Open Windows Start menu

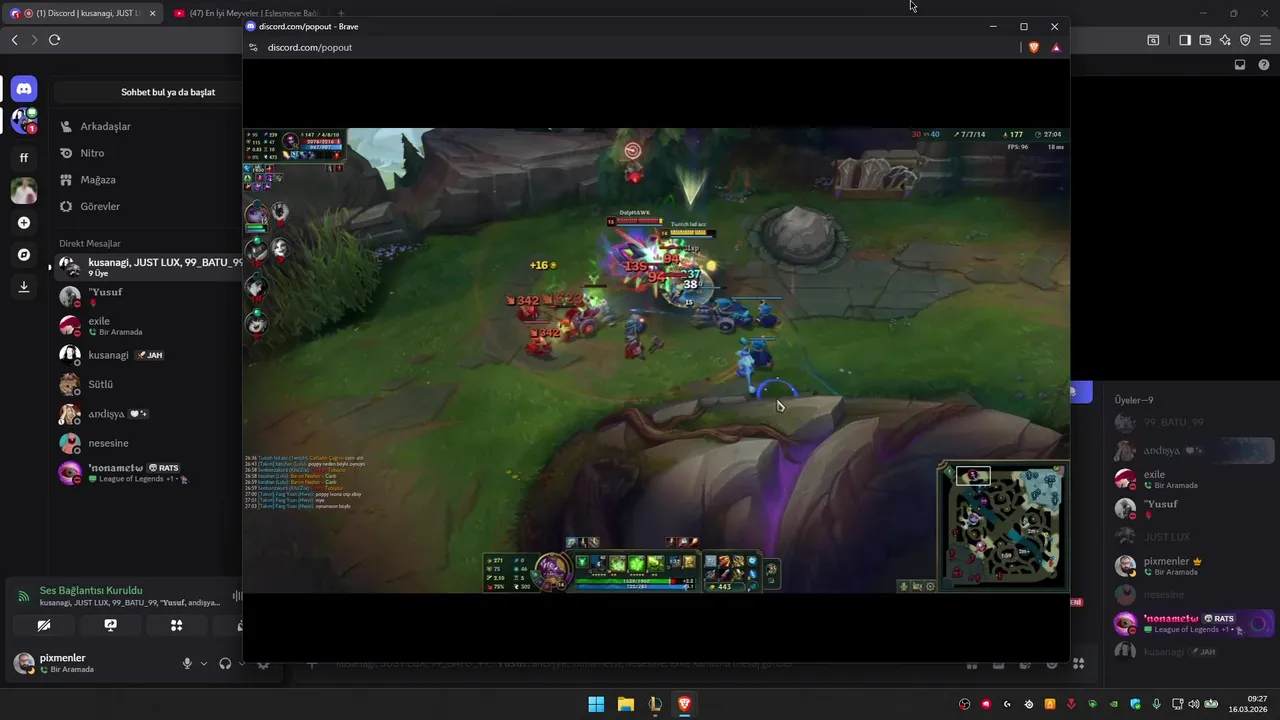tap(596, 704)
